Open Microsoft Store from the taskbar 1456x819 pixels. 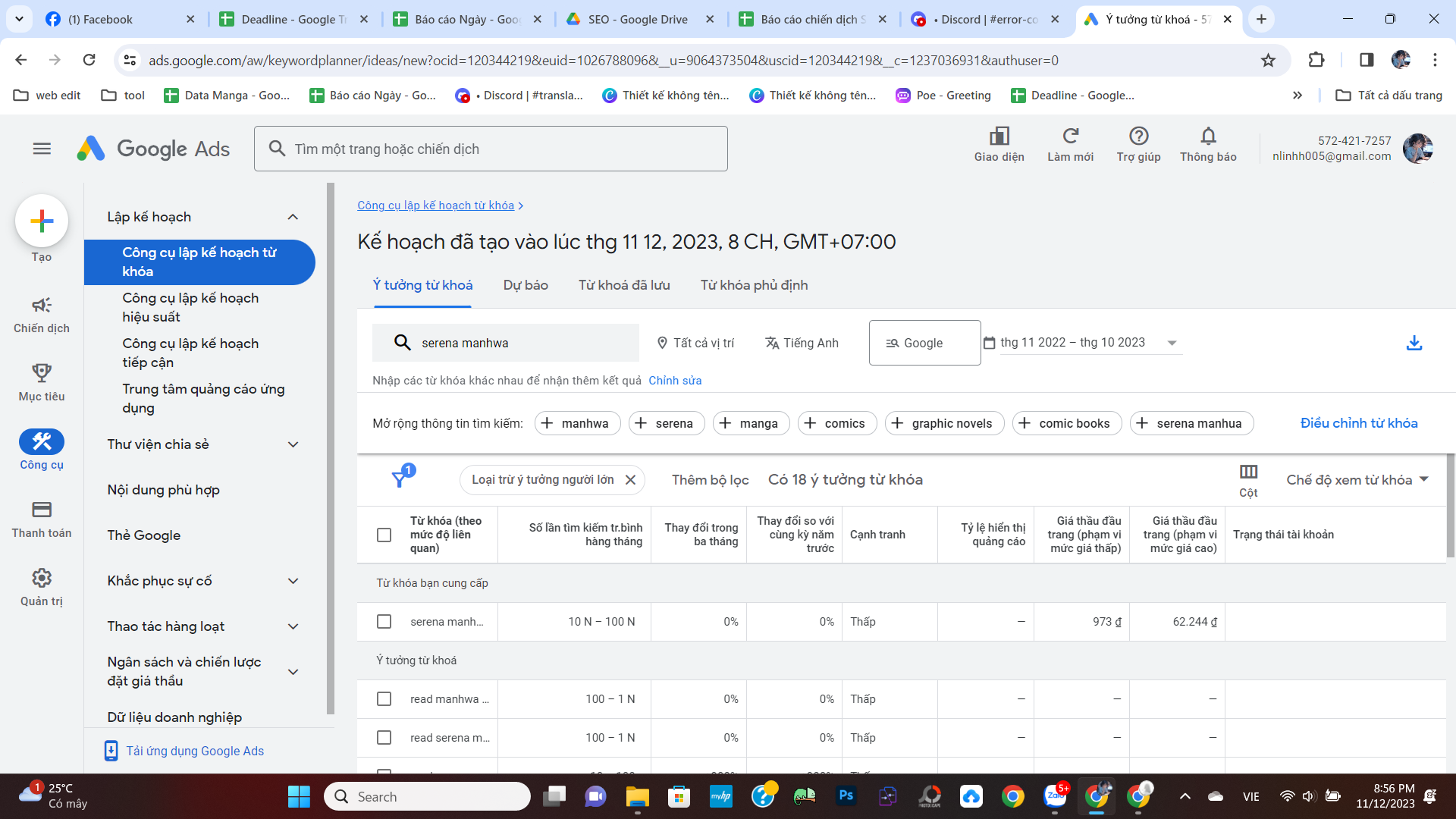(679, 796)
